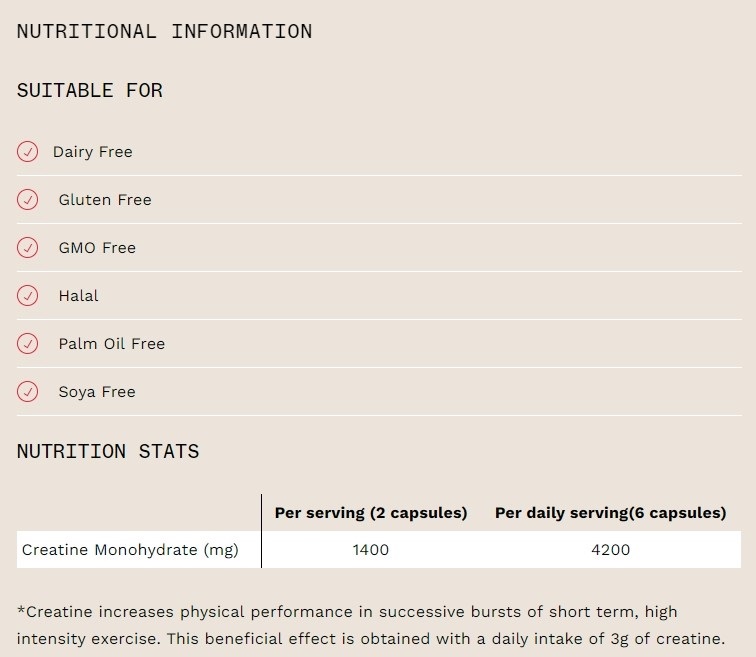Screen dimensions: 756x657
Task: Click the Per daily serving(6 capsules) header
Action: tap(610, 513)
